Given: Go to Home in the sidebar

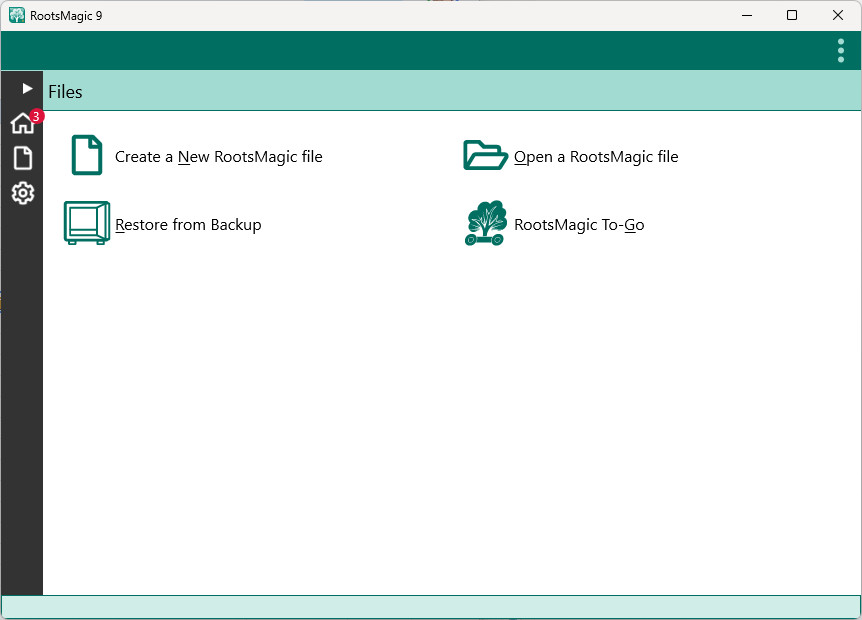Looking at the screenshot, I should 21,124.
